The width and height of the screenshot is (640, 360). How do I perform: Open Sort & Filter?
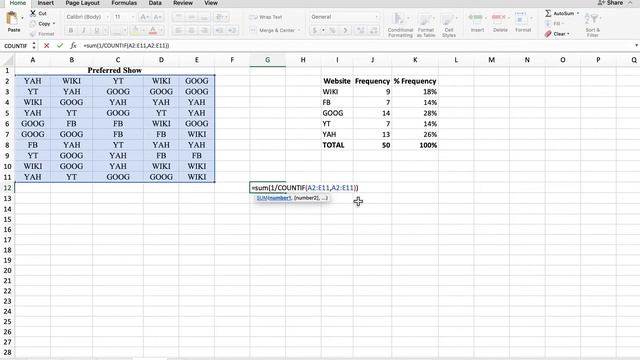point(593,25)
